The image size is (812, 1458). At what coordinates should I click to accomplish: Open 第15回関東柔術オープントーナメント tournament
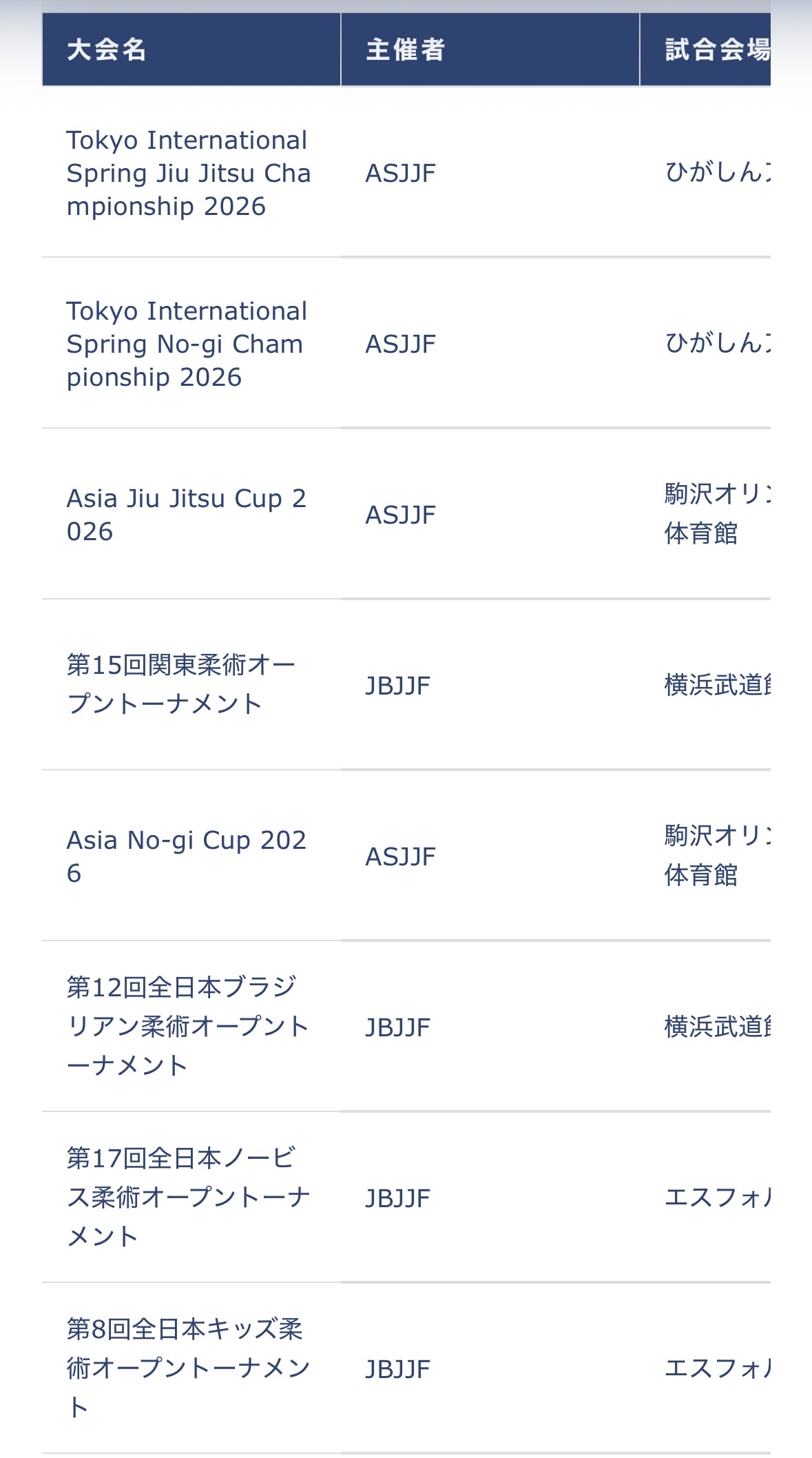click(x=181, y=684)
